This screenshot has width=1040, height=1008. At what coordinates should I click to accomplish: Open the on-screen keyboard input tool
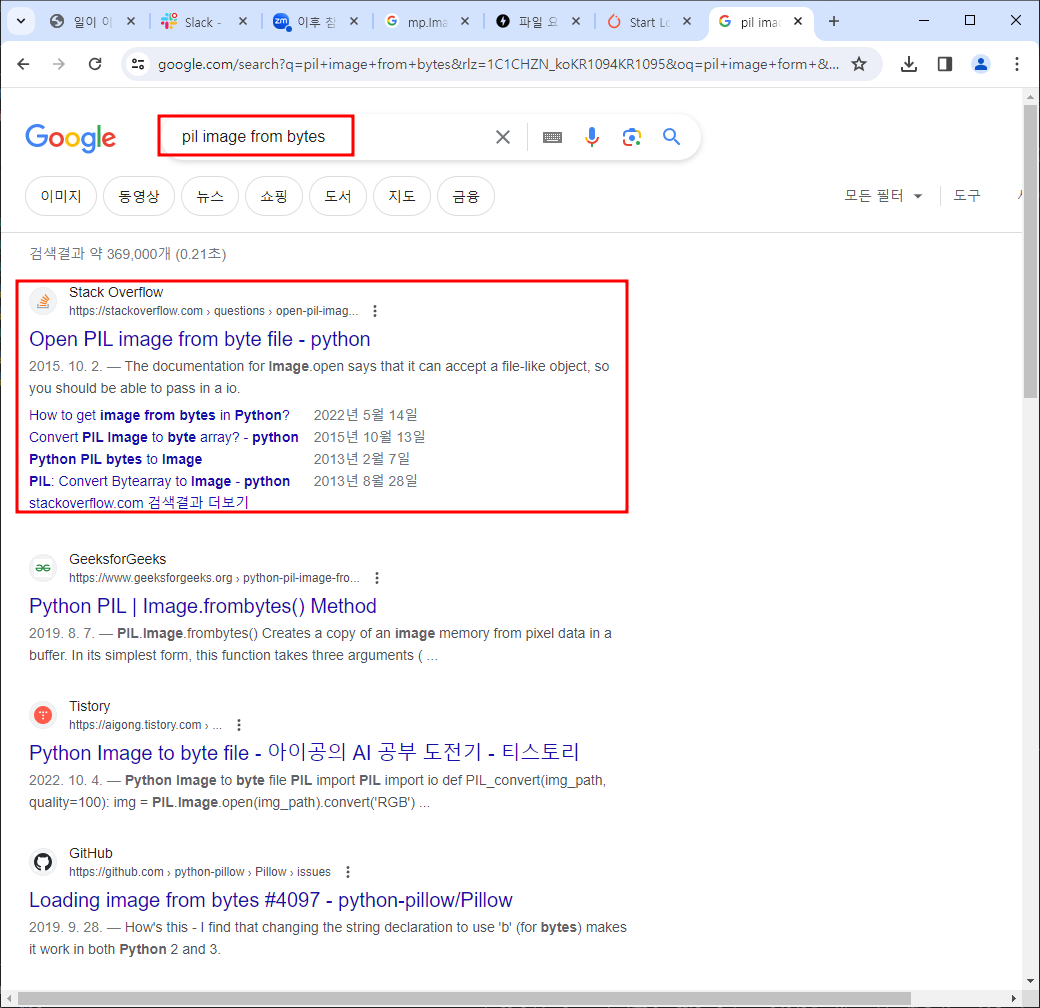tap(552, 137)
